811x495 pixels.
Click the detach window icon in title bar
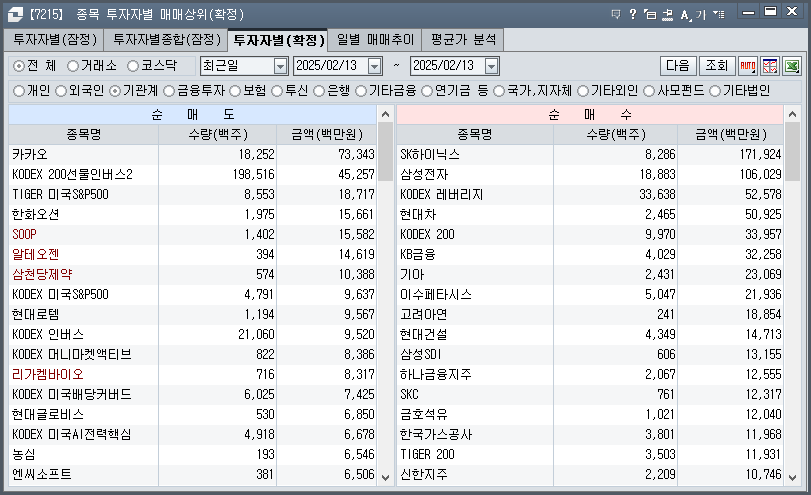click(650, 14)
